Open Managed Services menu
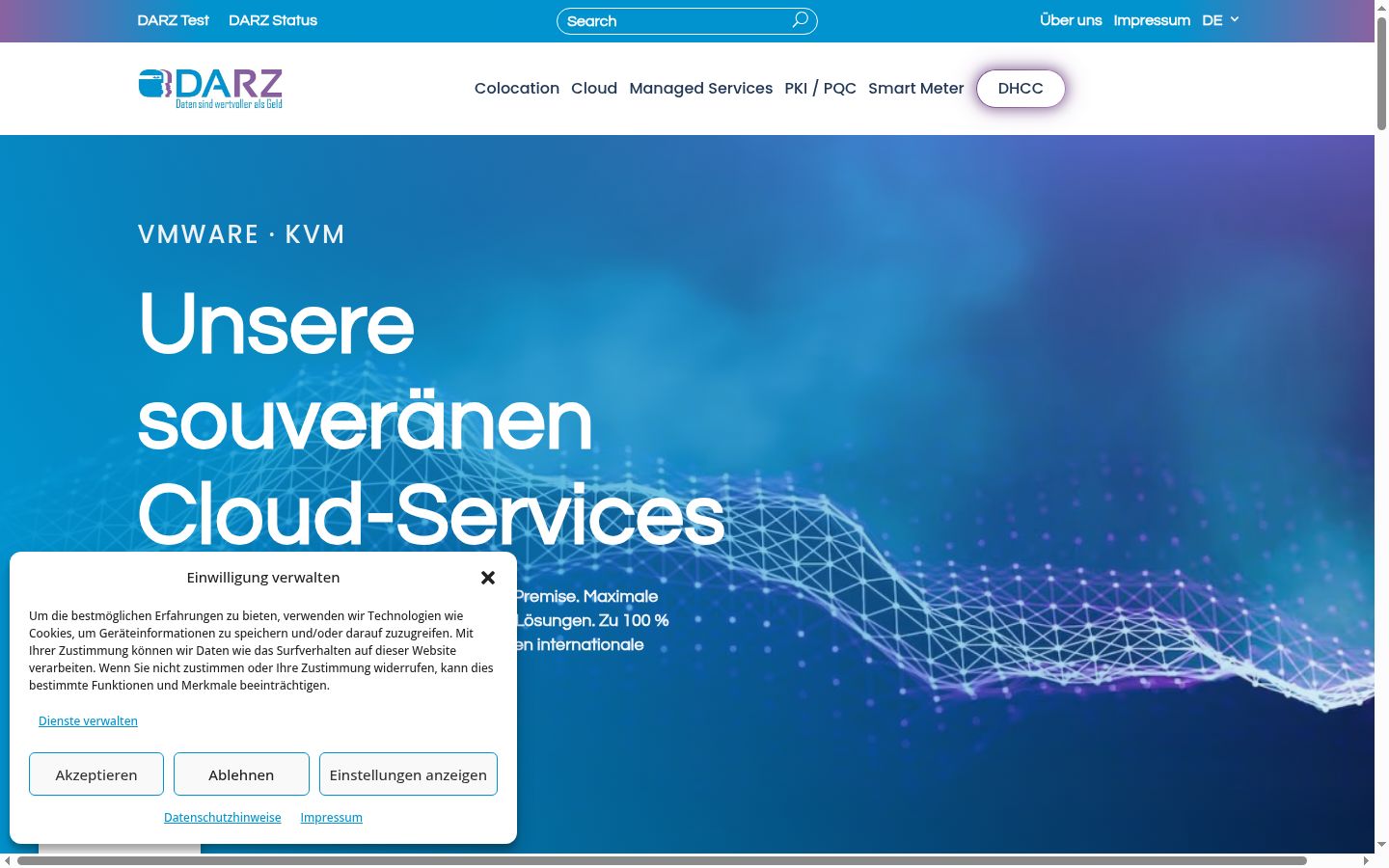 [x=701, y=88]
